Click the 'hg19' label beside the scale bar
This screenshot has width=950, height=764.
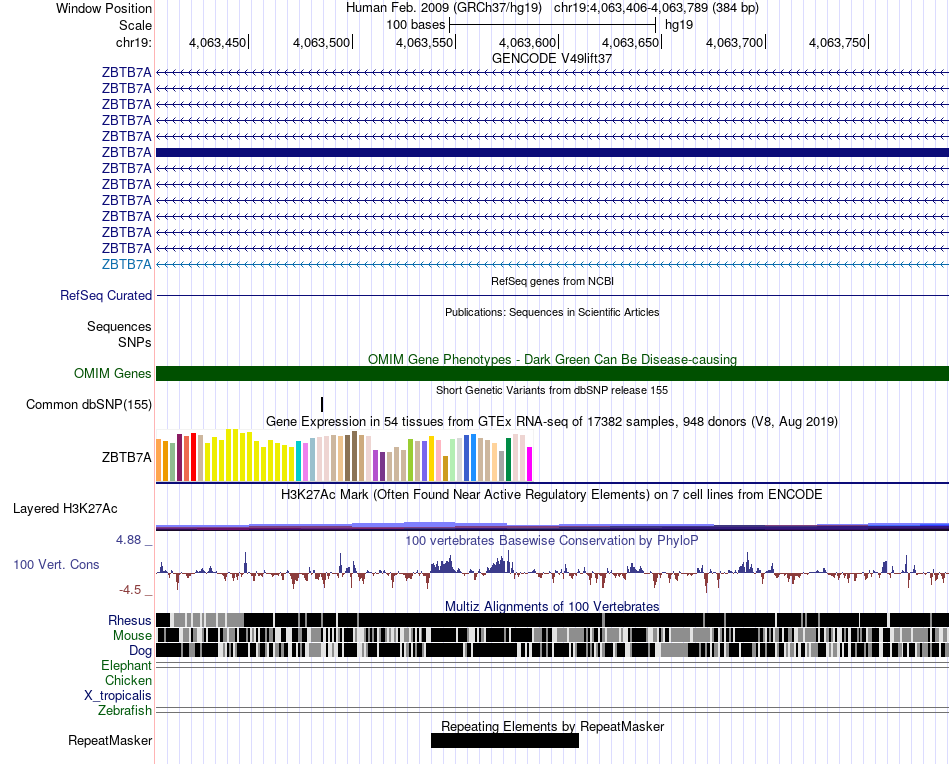tap(679, 25)
